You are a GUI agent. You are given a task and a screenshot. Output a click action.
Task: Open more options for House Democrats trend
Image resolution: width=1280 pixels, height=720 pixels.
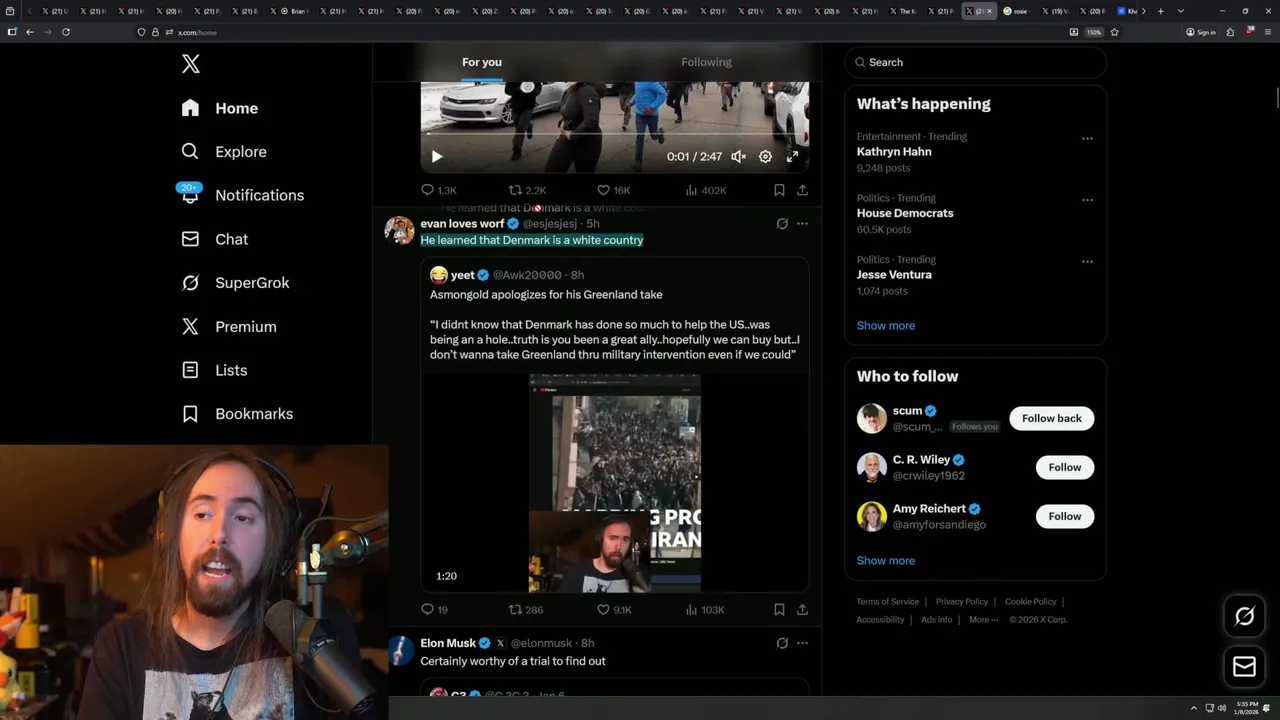point(1087,200)
